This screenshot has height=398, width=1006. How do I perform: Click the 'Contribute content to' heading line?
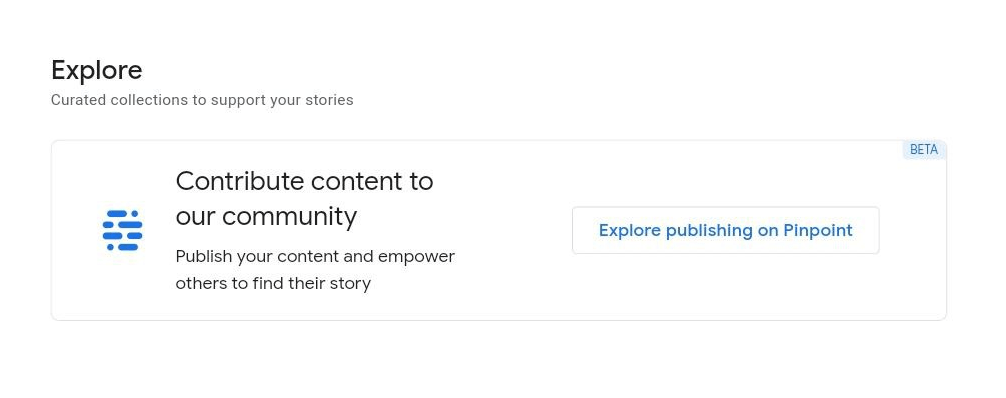(305, 181)
